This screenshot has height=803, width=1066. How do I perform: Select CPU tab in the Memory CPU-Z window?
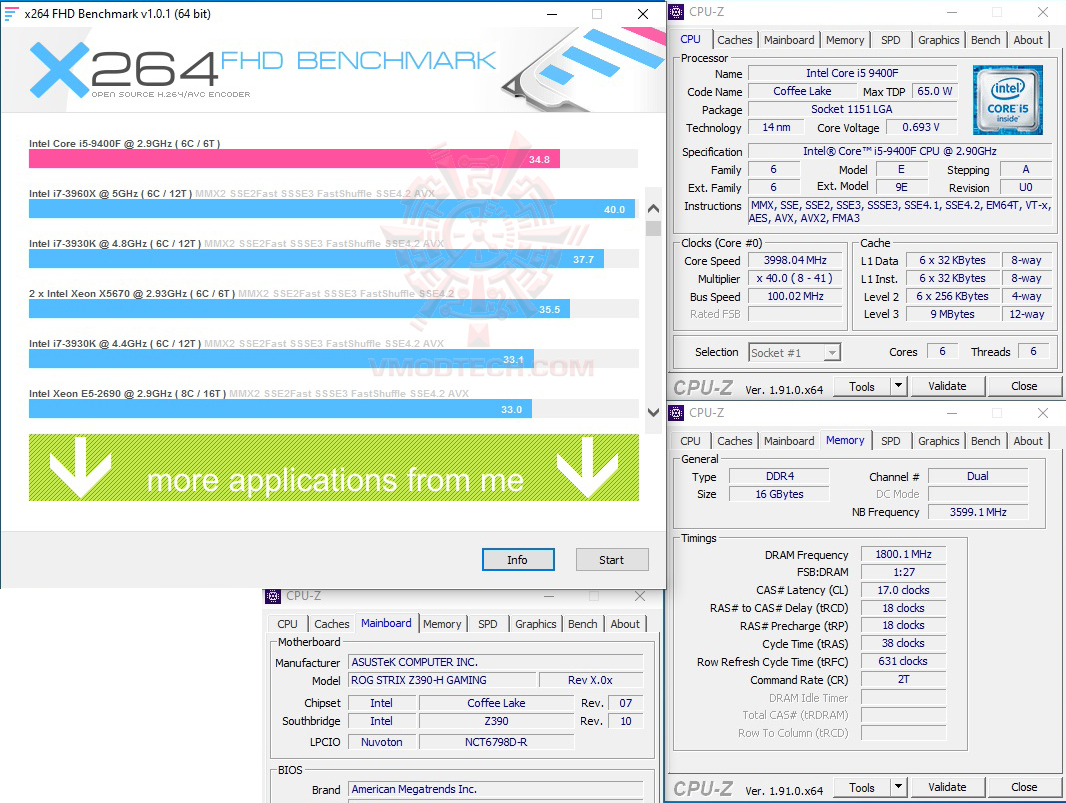pyautogui.click(x=690, y=441)
